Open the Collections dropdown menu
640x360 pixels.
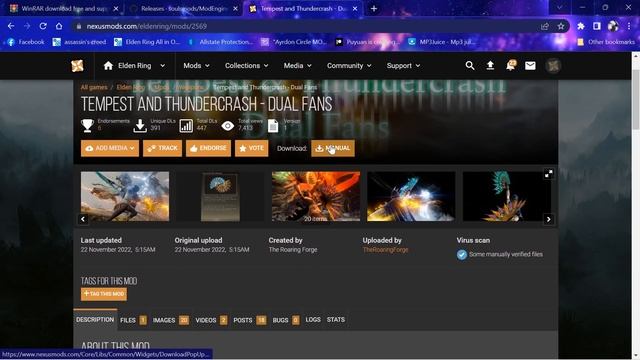tap(247, 66)
